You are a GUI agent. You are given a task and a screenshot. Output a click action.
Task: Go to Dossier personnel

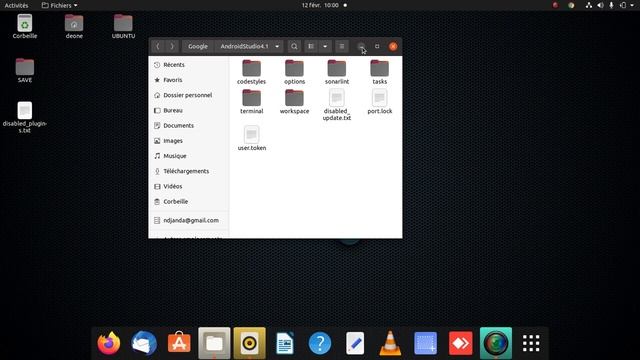(189, 95)
